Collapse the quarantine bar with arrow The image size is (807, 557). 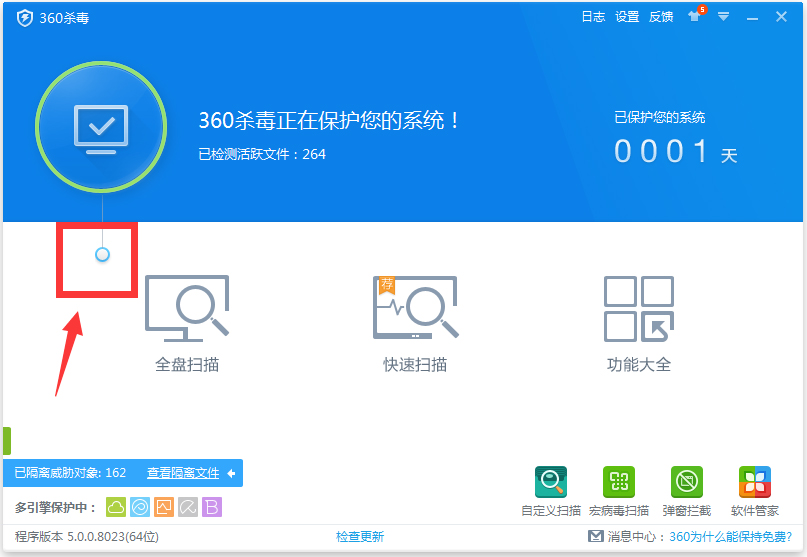231,473
